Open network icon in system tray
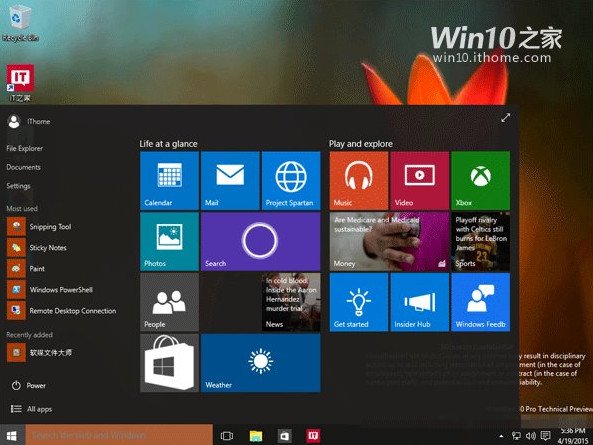The image size is (593, 445). point(516,436)
